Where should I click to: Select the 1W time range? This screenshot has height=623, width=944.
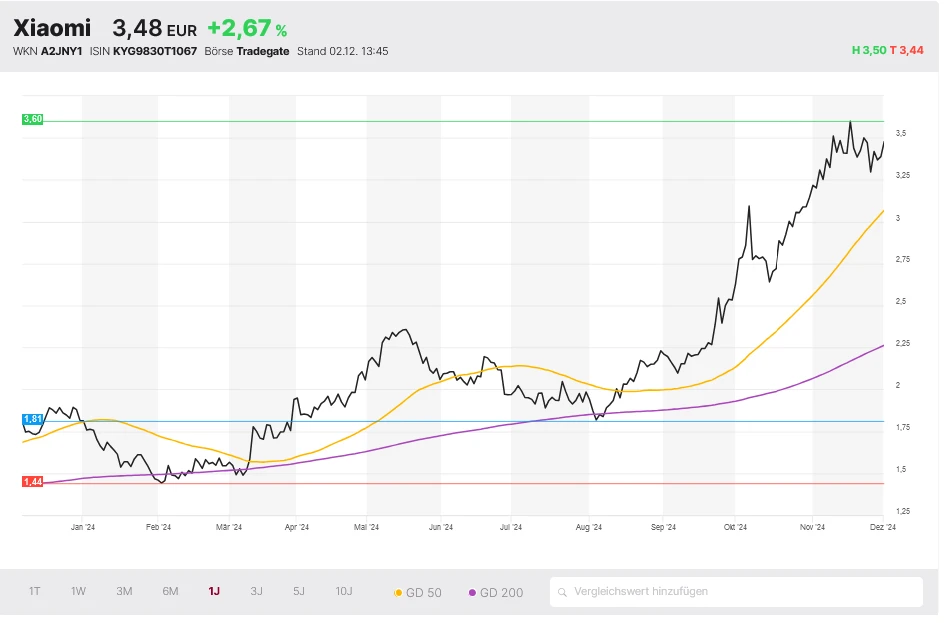click(x=78, y=591)
